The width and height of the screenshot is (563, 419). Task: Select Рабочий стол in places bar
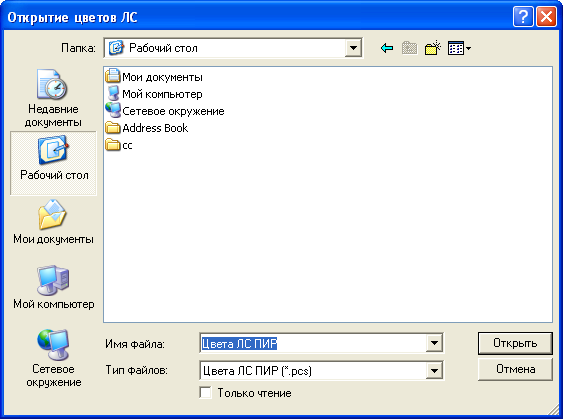click(53, 163)
